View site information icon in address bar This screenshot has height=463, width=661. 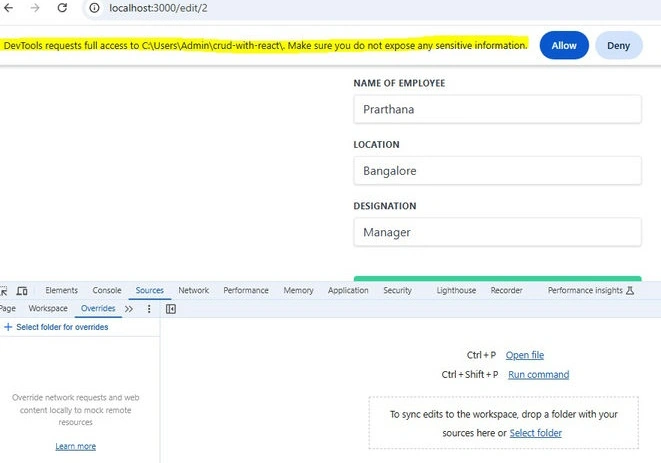[94, 8]
